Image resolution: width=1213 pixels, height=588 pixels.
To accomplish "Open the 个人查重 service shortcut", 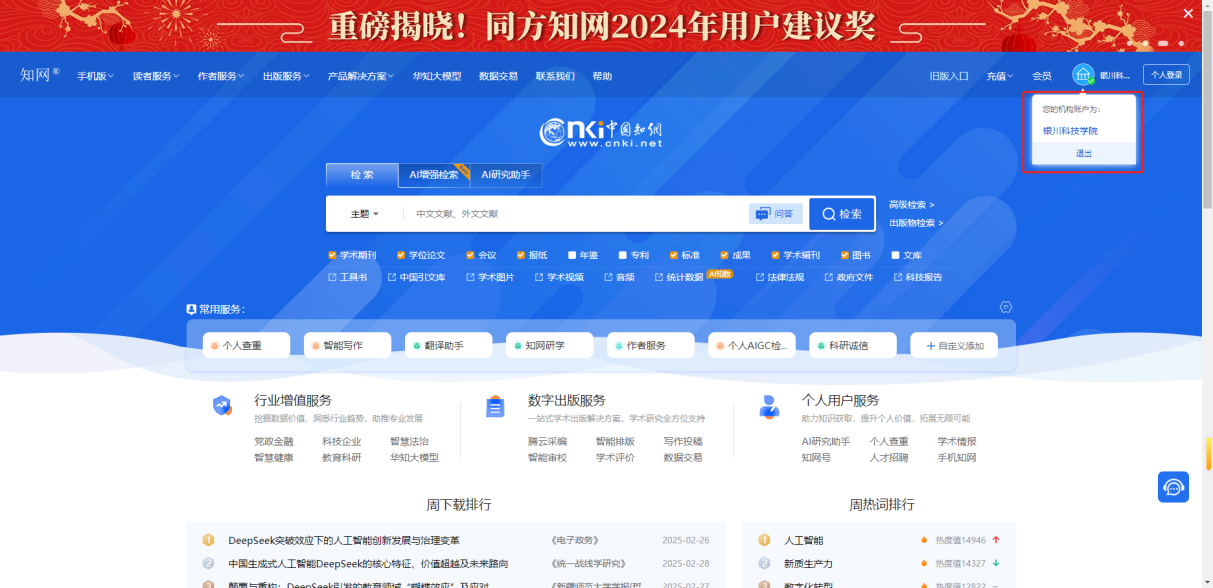I will 246,345.
